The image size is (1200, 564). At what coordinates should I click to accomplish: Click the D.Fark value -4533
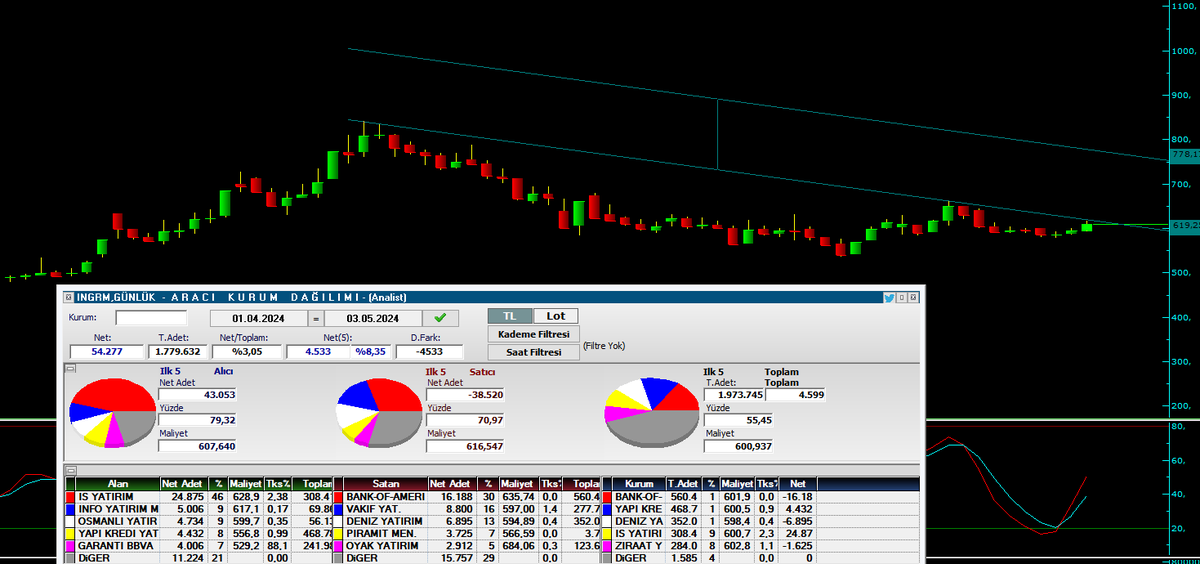(x=430, y=352)
